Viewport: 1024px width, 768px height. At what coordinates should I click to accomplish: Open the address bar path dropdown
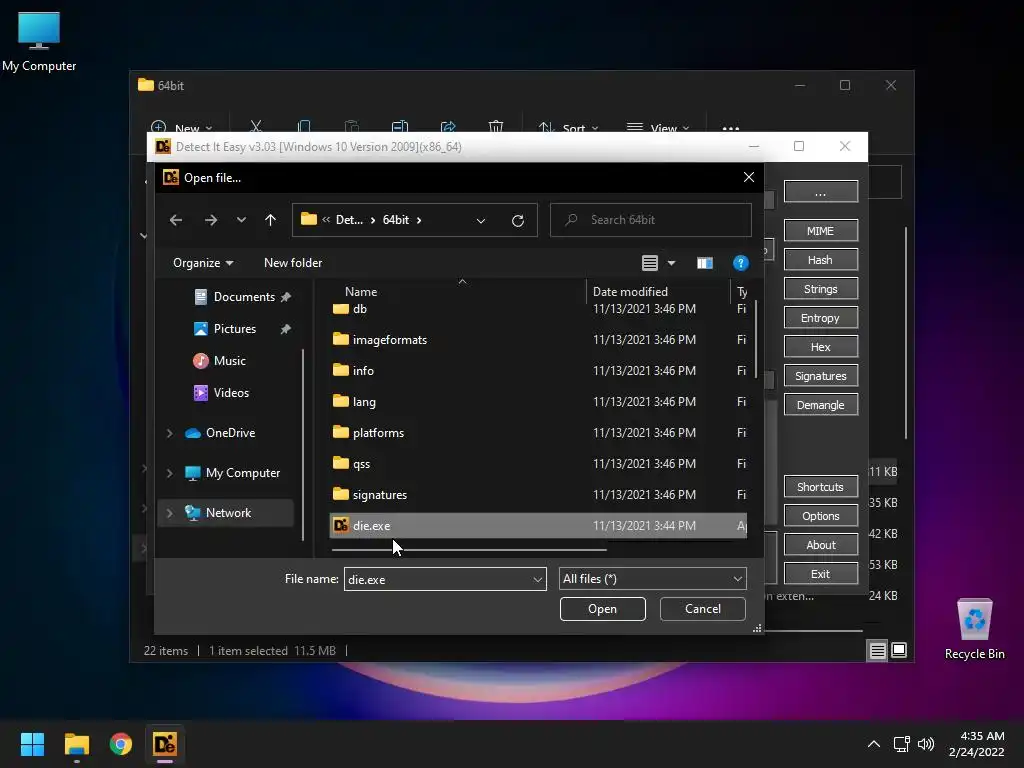(x=481, y=220)
